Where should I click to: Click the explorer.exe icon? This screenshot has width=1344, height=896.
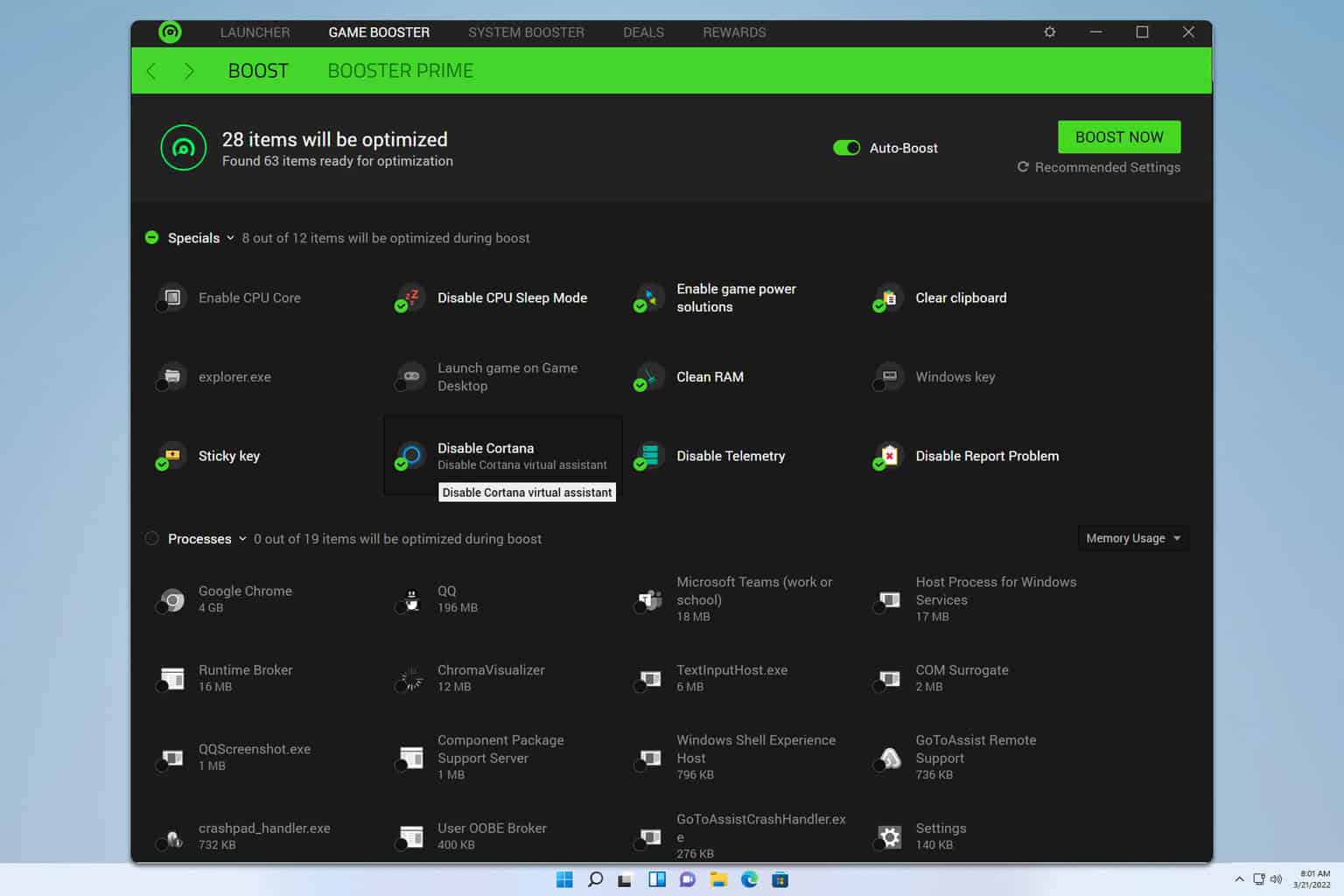point(172,376)
